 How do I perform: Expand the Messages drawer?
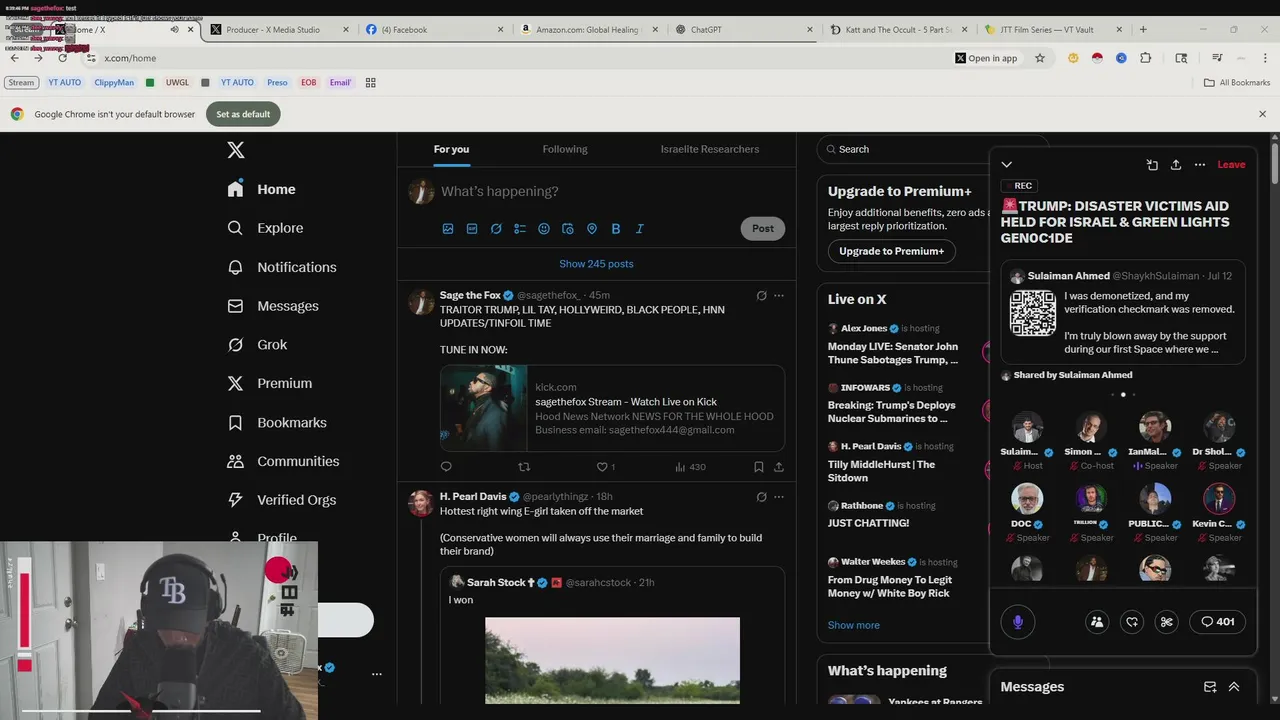1234,687
